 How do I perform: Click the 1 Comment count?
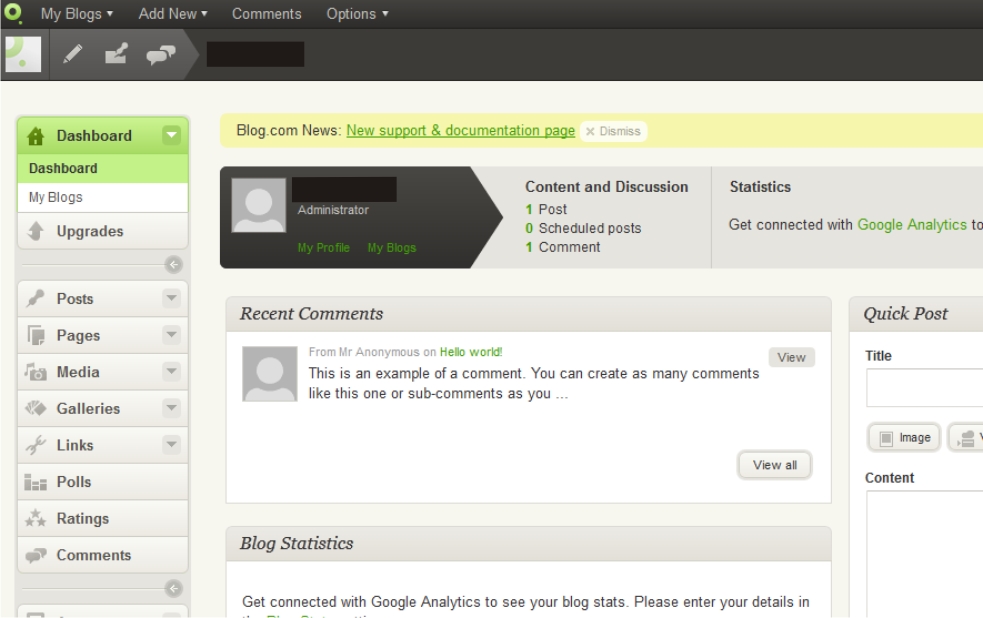click(x=562, y=247)
